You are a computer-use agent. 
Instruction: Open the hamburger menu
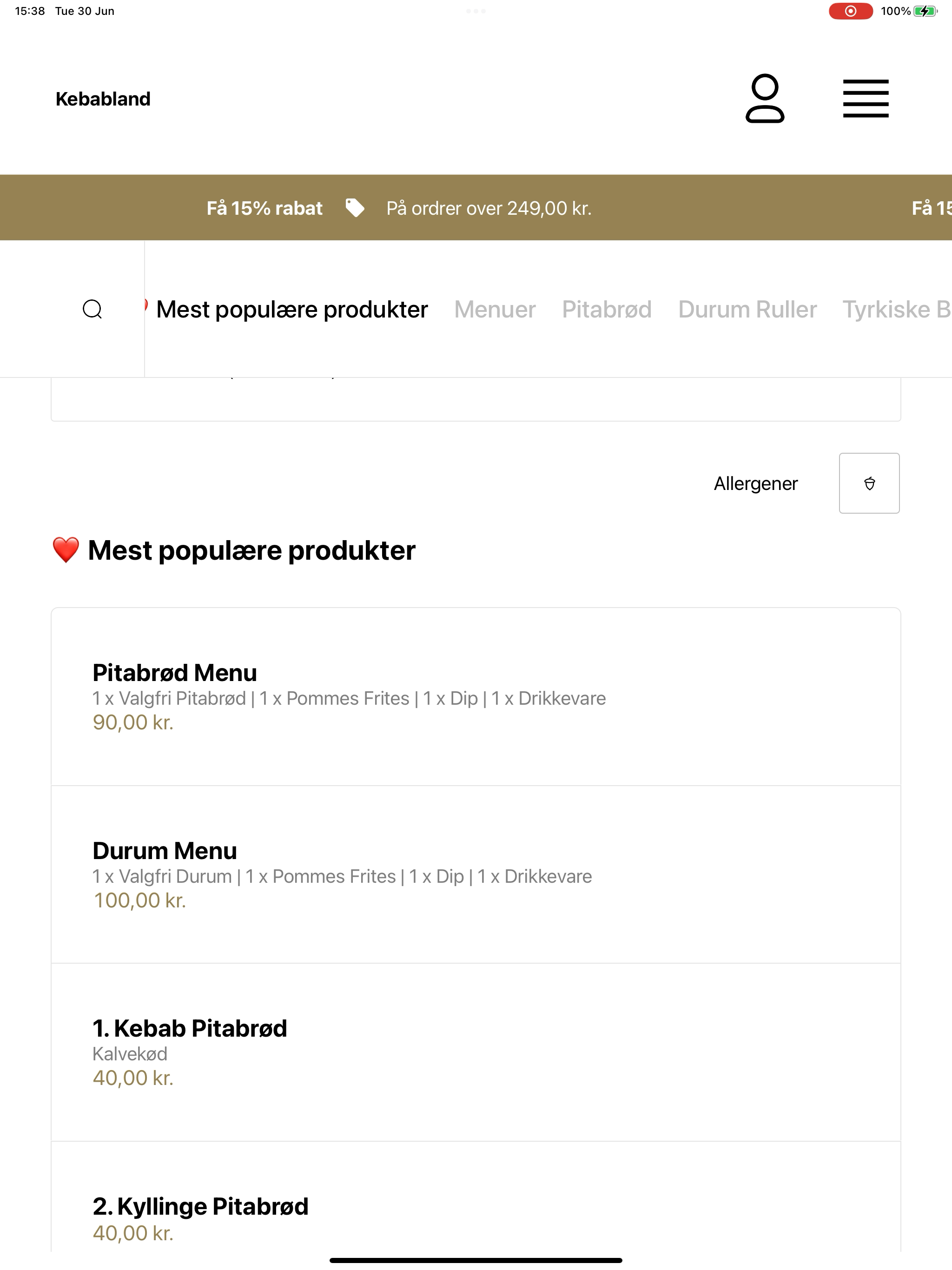(866, 99)
